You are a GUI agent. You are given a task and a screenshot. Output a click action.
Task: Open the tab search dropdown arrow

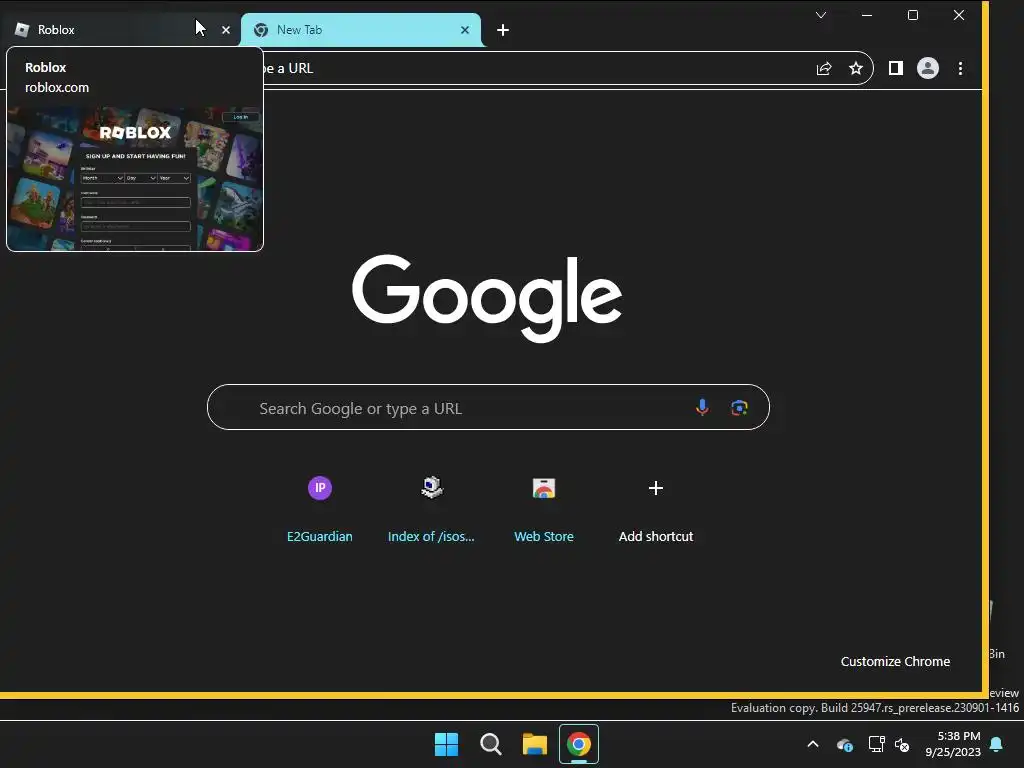(821, 15)
